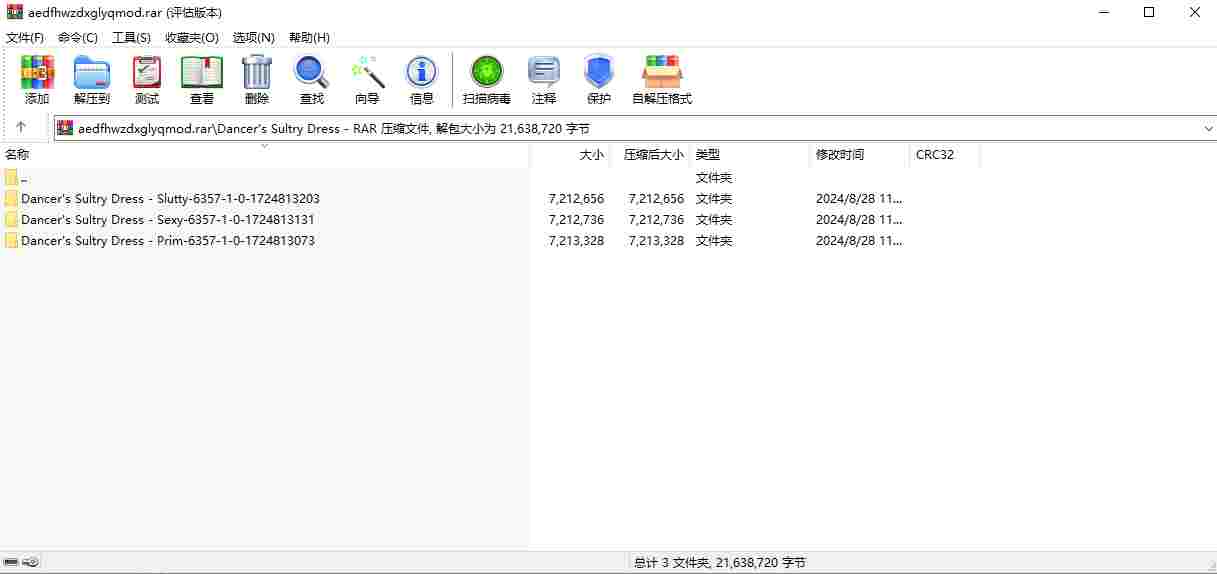
Task: Click the 自解压格式 (SFX) toolbar icon
Action: click(x=662, y=72)
